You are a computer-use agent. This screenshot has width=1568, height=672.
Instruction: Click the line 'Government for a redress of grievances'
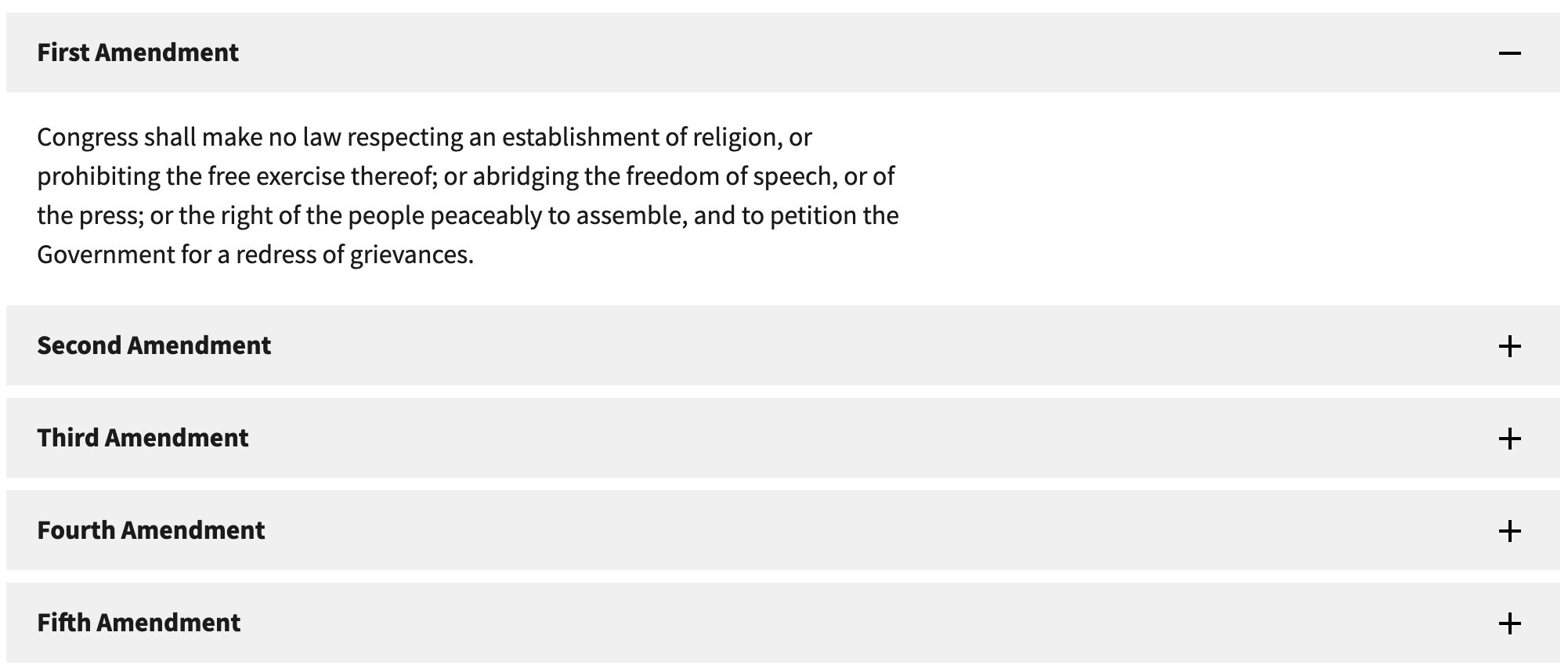pyautogui.click(x=255, y=255)
